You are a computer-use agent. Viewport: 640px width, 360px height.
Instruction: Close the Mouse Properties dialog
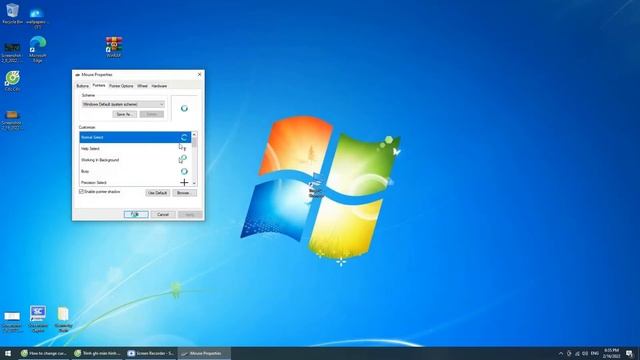coord(199,74)
